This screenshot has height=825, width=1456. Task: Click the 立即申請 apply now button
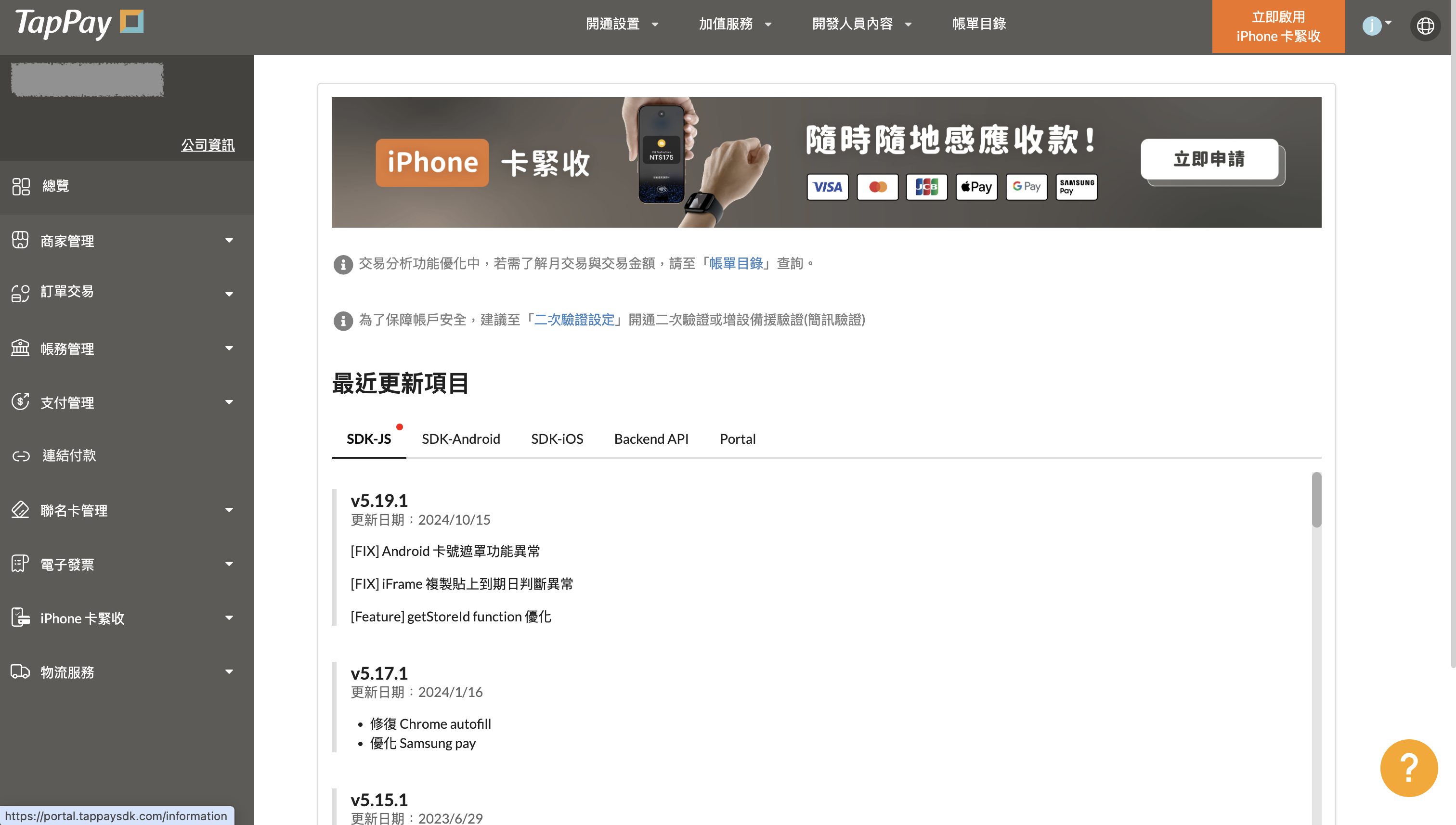click(1209, 160)
